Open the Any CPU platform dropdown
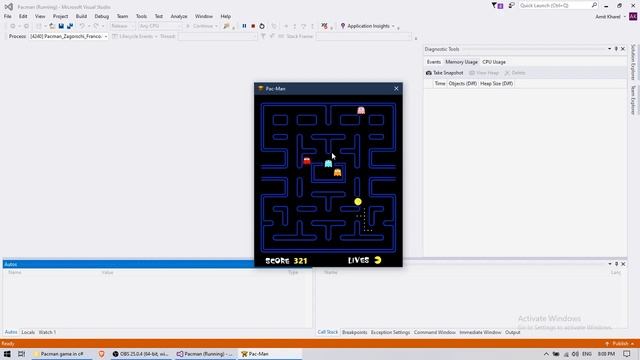 (x=159, y=26)
